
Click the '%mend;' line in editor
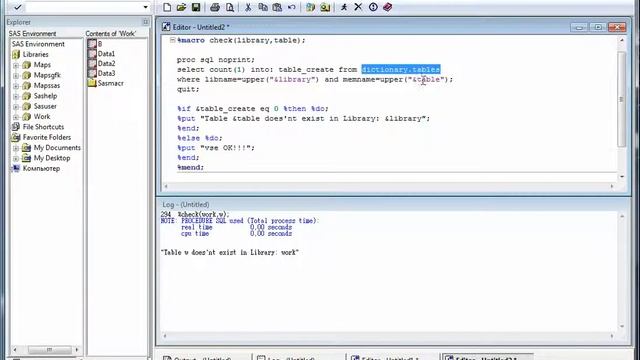tap(190, 167)
